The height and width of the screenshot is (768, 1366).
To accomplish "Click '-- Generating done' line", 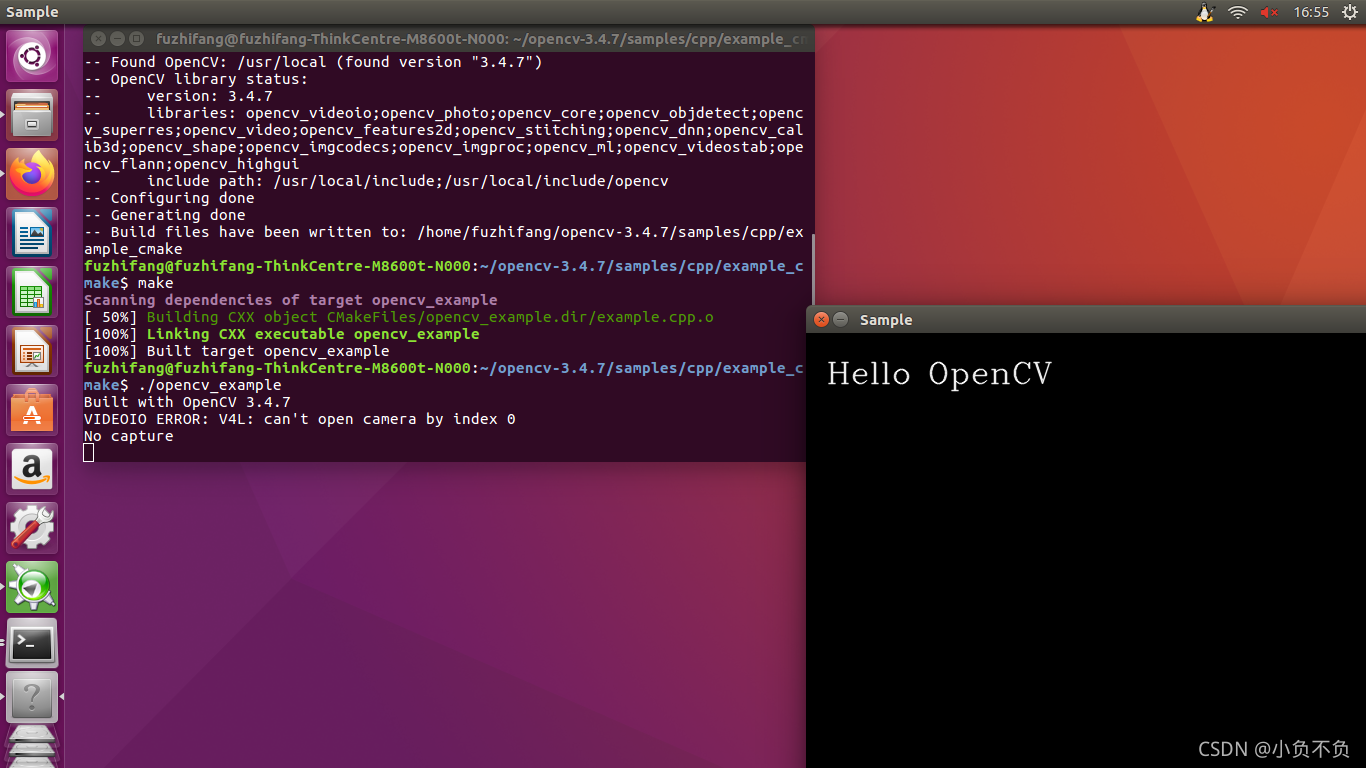I will point(165,215).
